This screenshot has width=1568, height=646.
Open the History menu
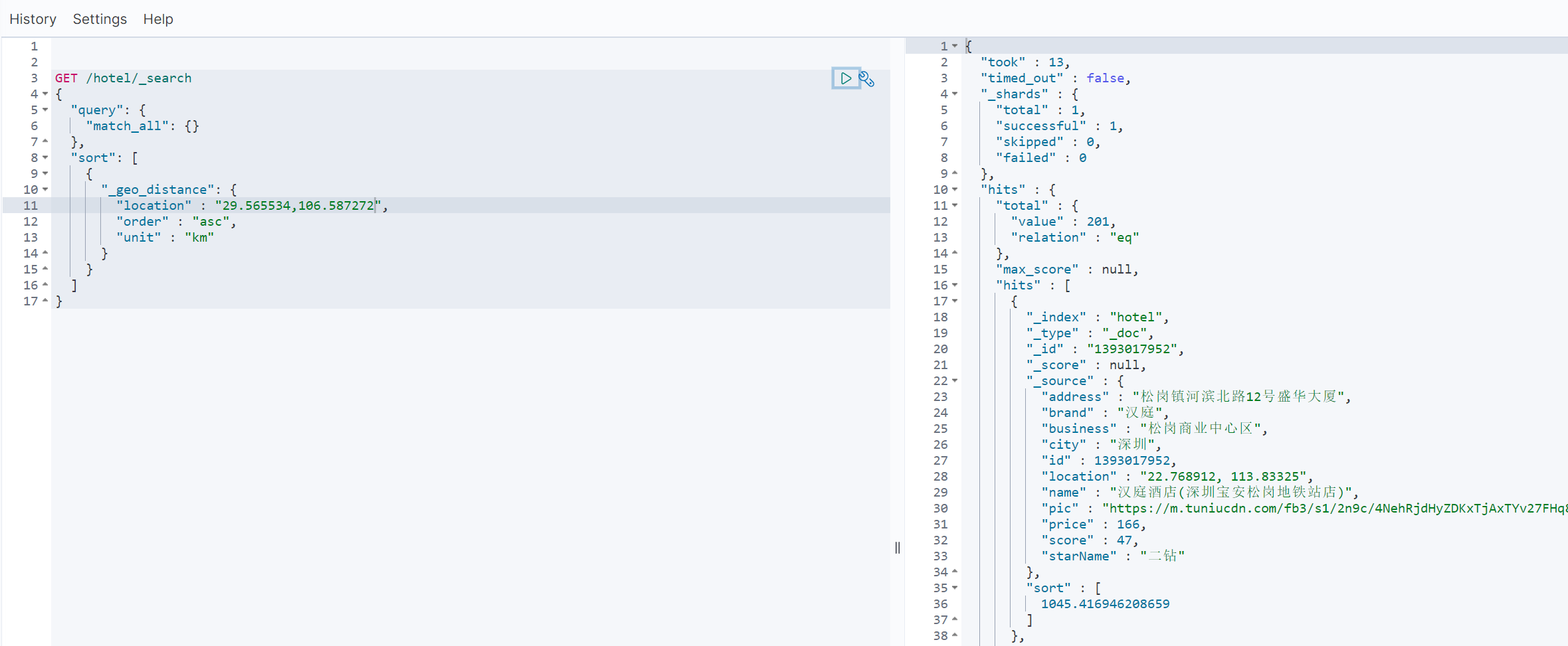(x=33, y=19)
